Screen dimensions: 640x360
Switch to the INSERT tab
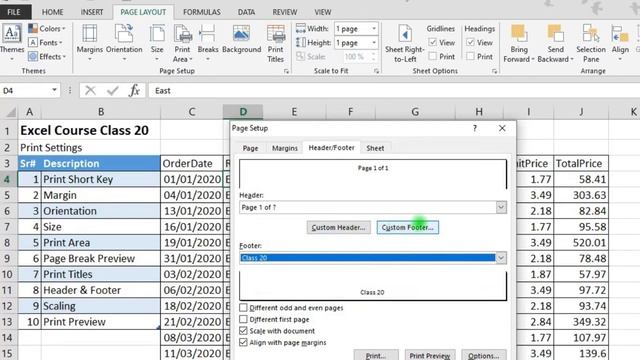click(x=92, y=12)
